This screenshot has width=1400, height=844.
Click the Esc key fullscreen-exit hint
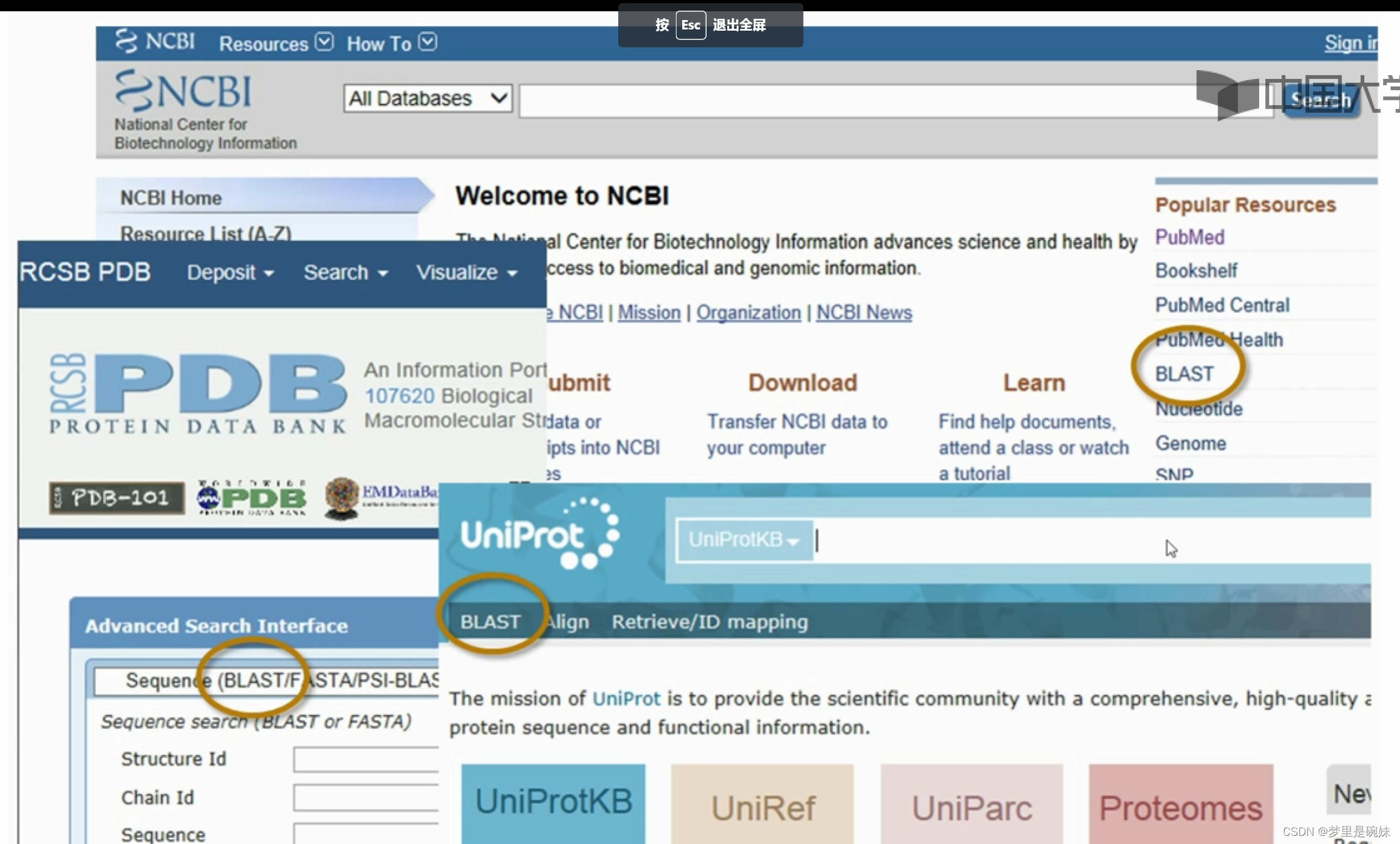690,25
